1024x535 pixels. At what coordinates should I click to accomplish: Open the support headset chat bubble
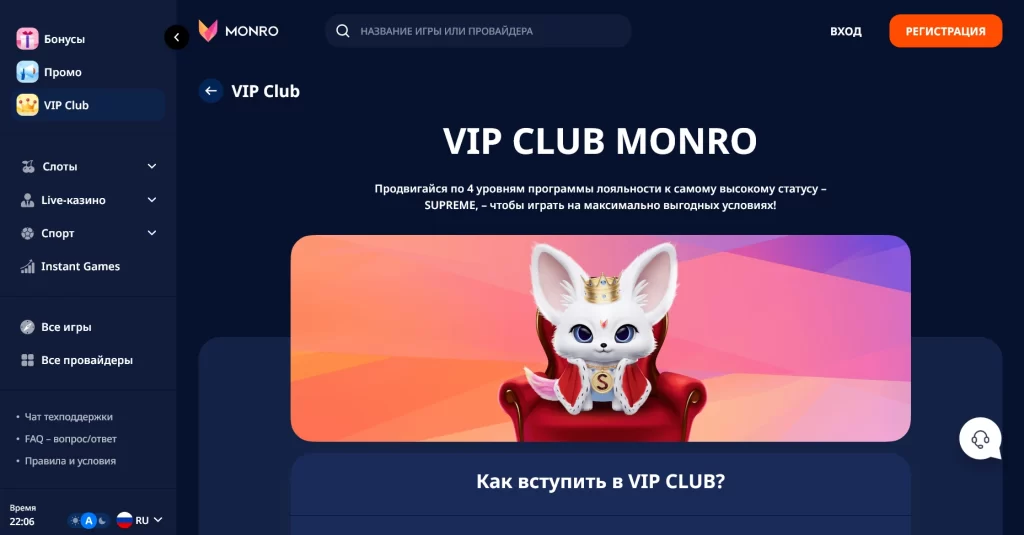(x=980, y=439)
